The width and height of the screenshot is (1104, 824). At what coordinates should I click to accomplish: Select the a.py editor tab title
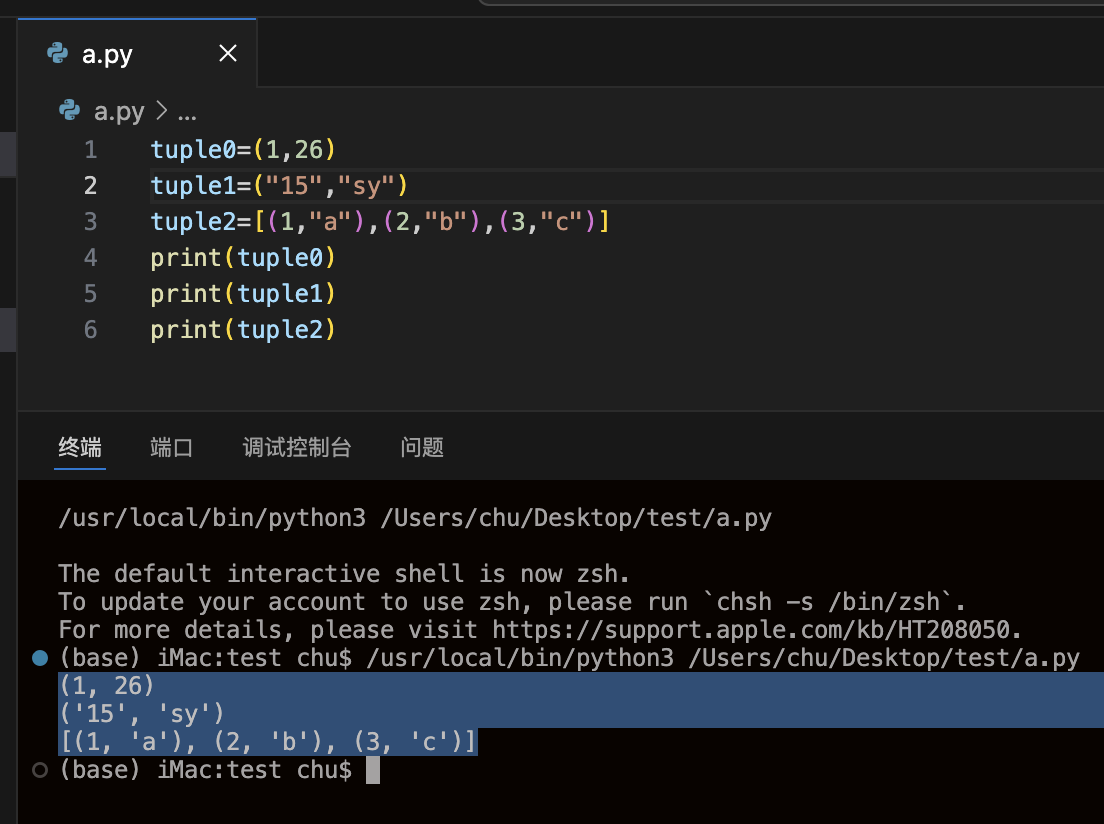tap(107, 54)
